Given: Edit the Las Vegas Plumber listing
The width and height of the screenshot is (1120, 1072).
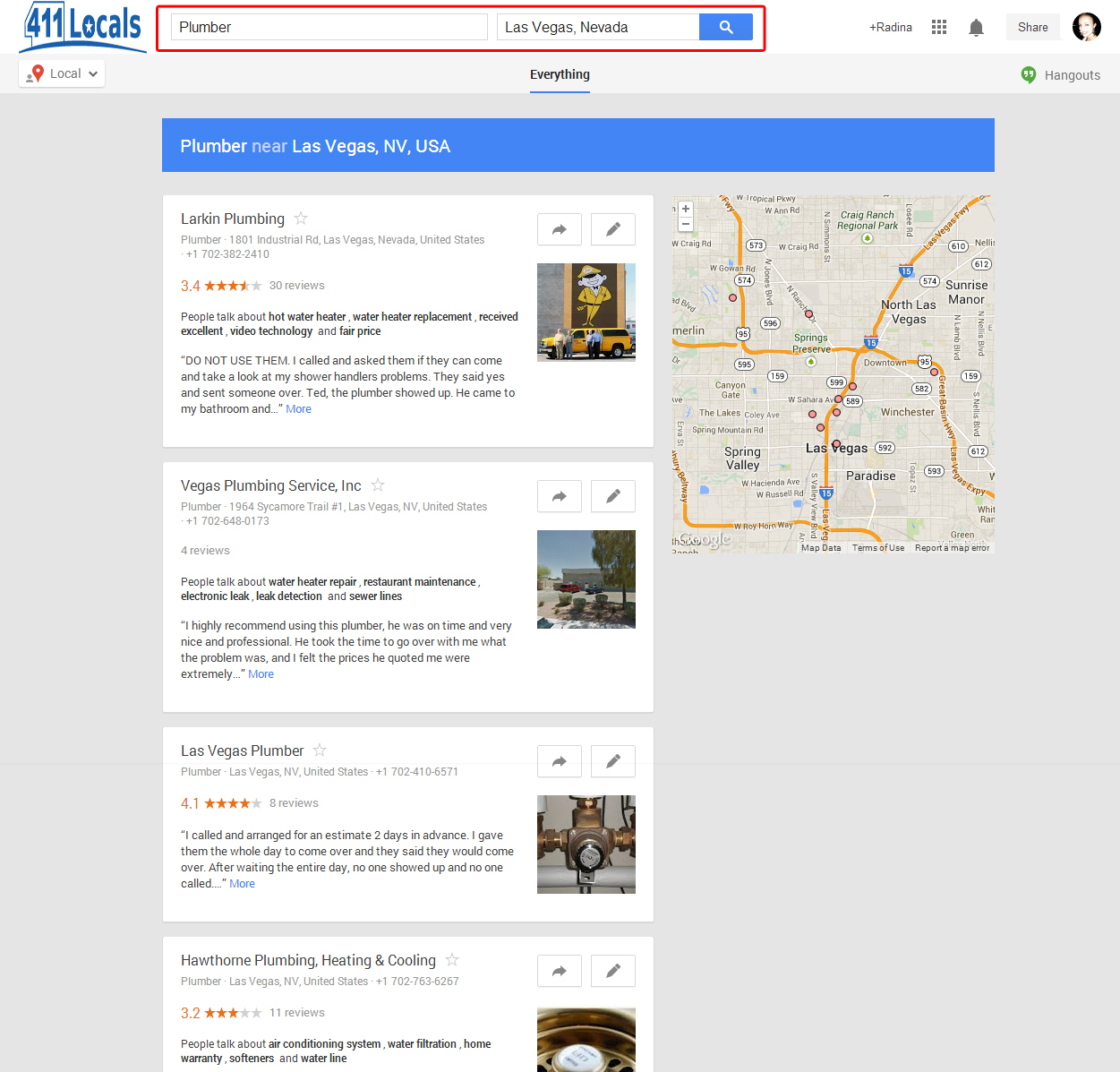Looking at the screenshot, I should (613, 761).
